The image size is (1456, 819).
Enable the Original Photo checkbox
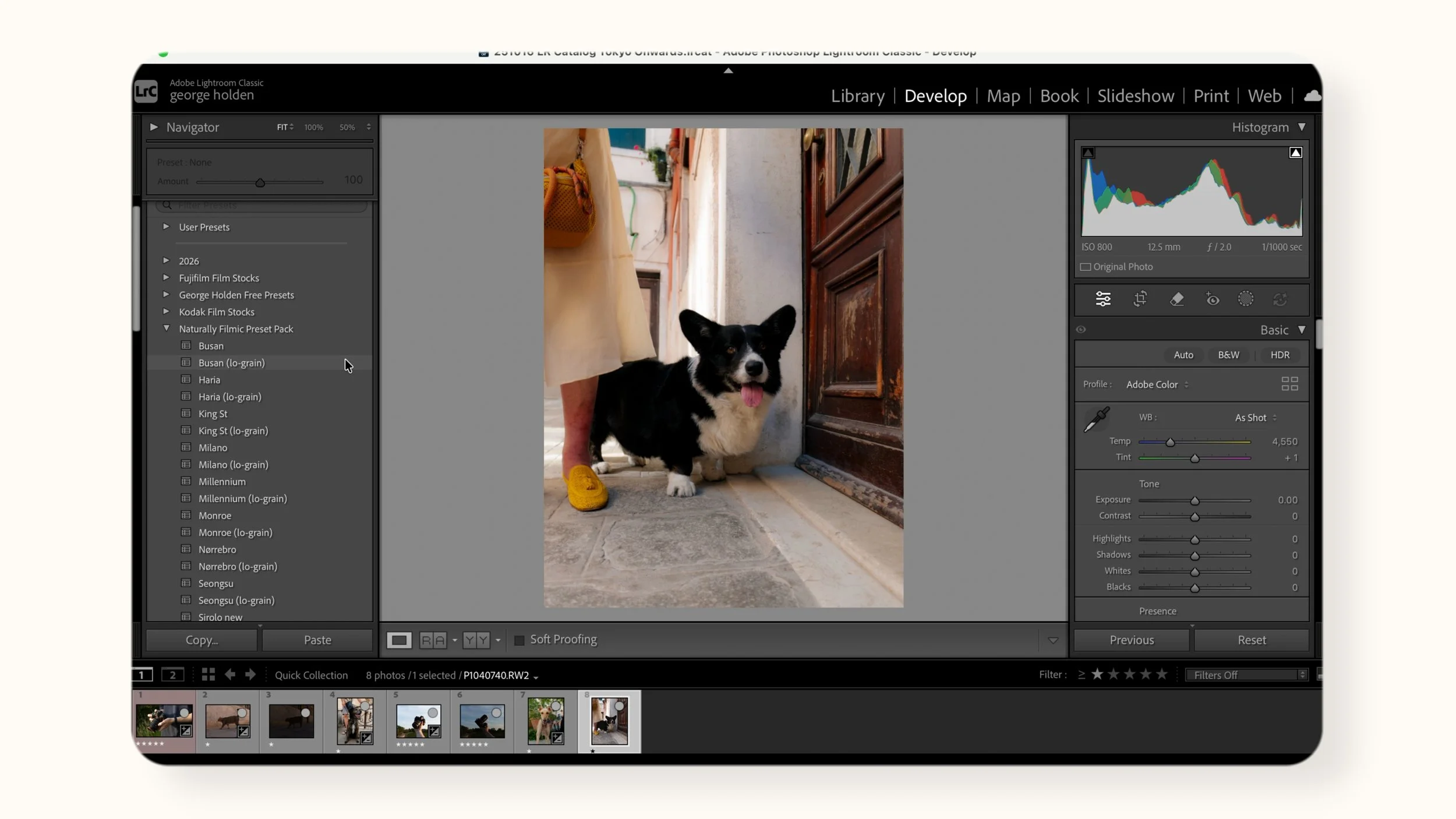pos(1086,267)
